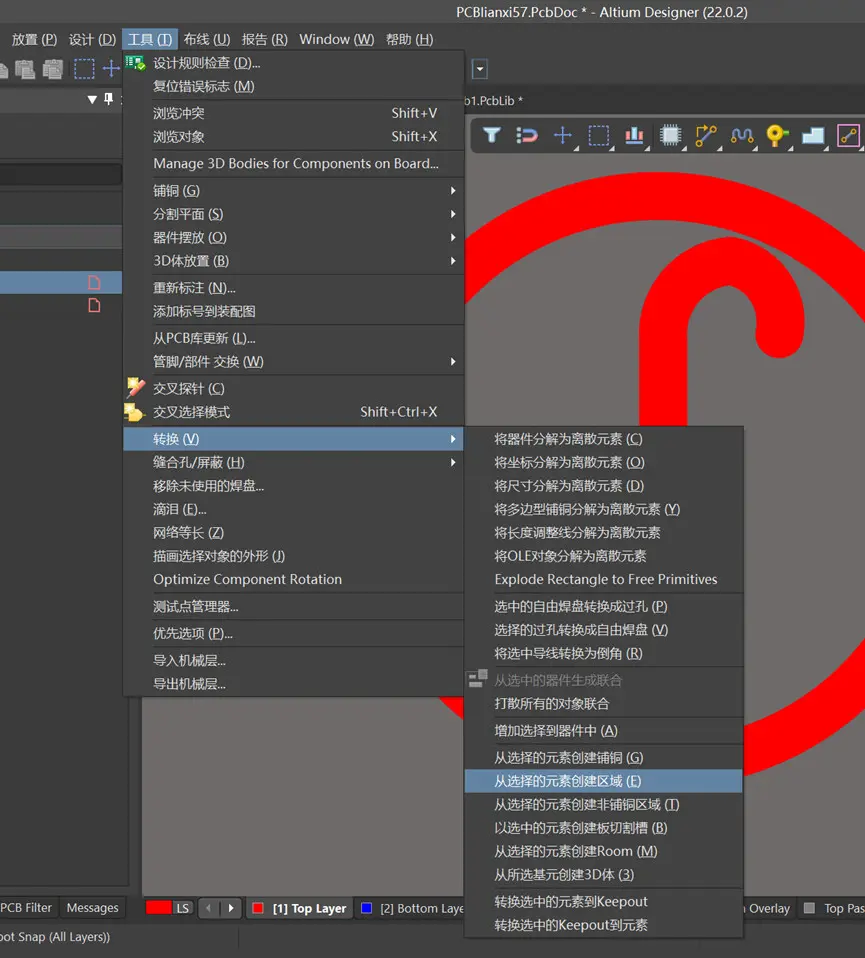The height and width of the screenshot is (958, 865).
Task: Choose 打散所有的对象联合
Action: tap(604, 704)
